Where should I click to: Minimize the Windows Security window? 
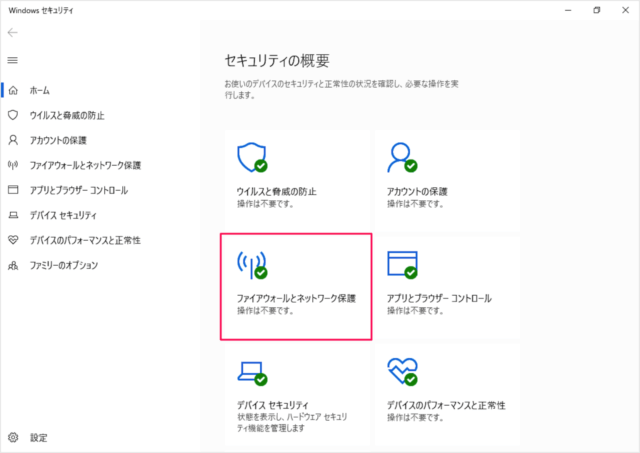point(568,10)
